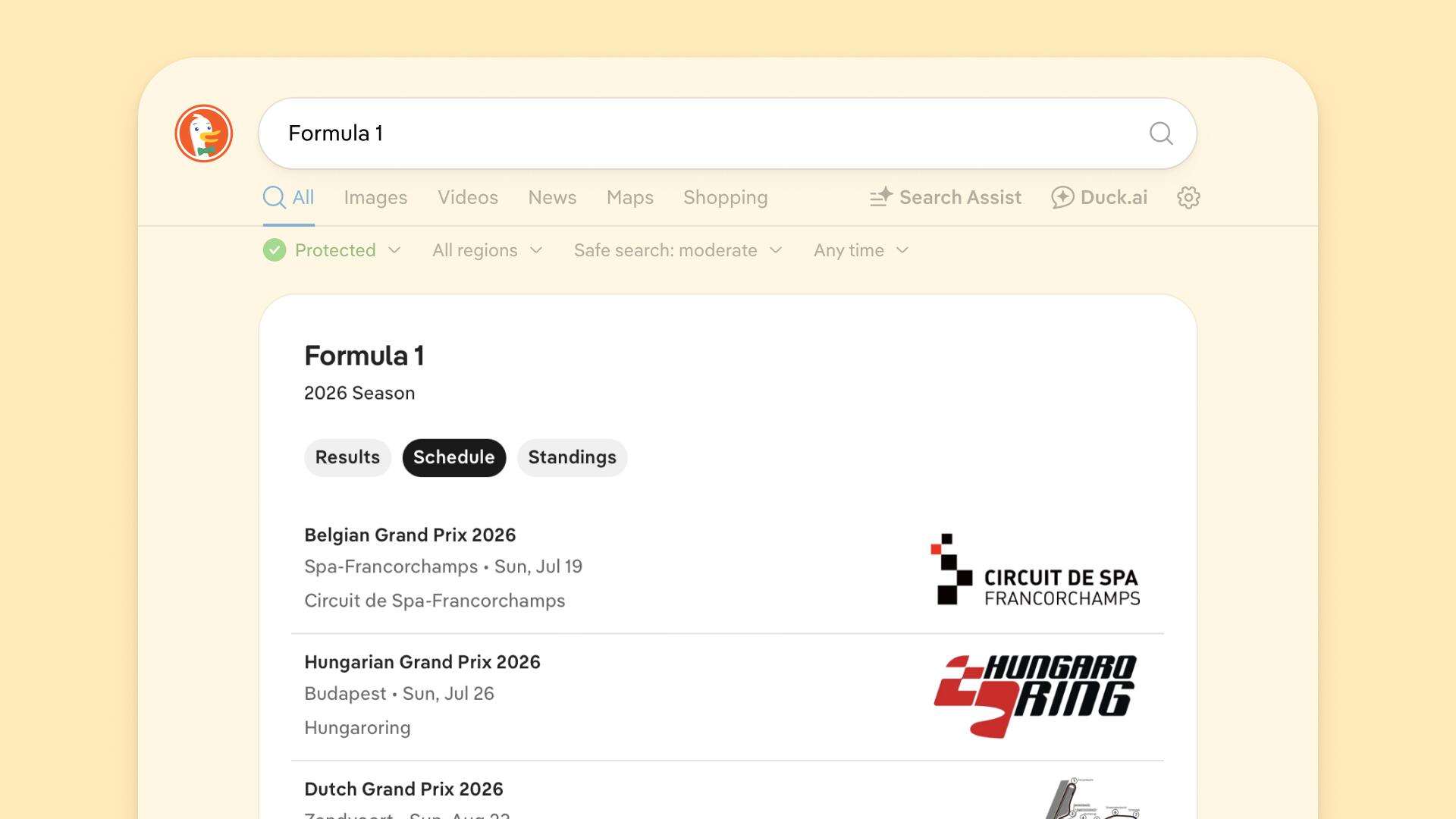Screen dimensions: 1456x819
Task: Expand the Safe search: moderate dropdown
Action: 678,250
